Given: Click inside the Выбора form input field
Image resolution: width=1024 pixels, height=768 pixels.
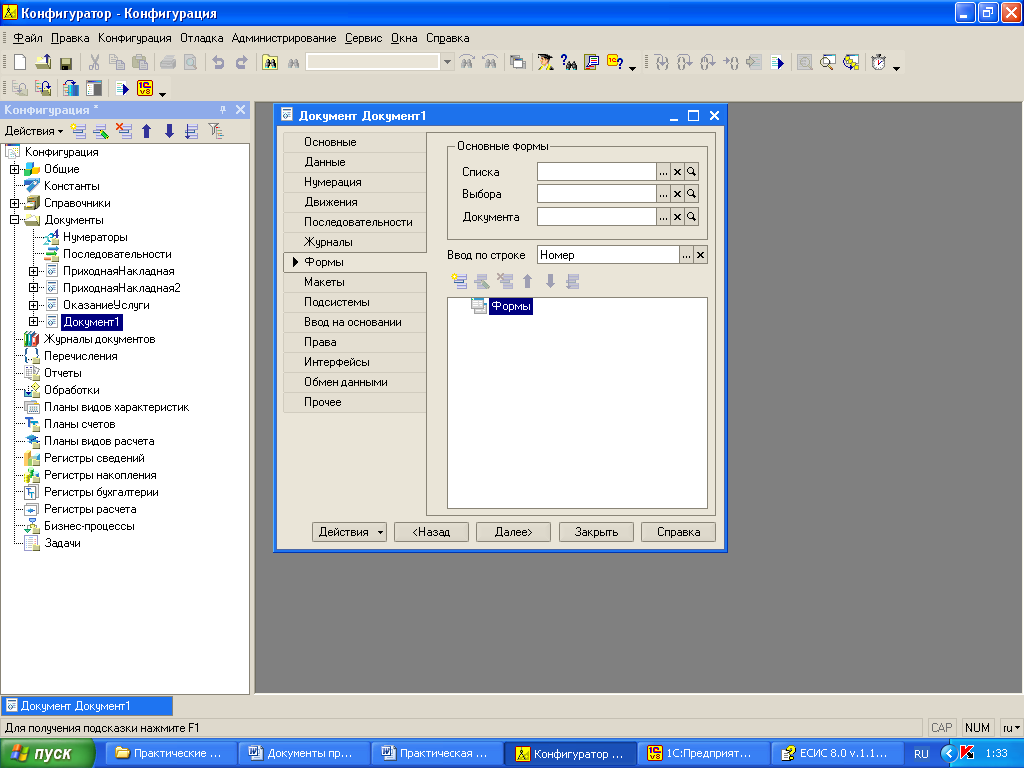Looking at the screenshot, I should (596, 194).
